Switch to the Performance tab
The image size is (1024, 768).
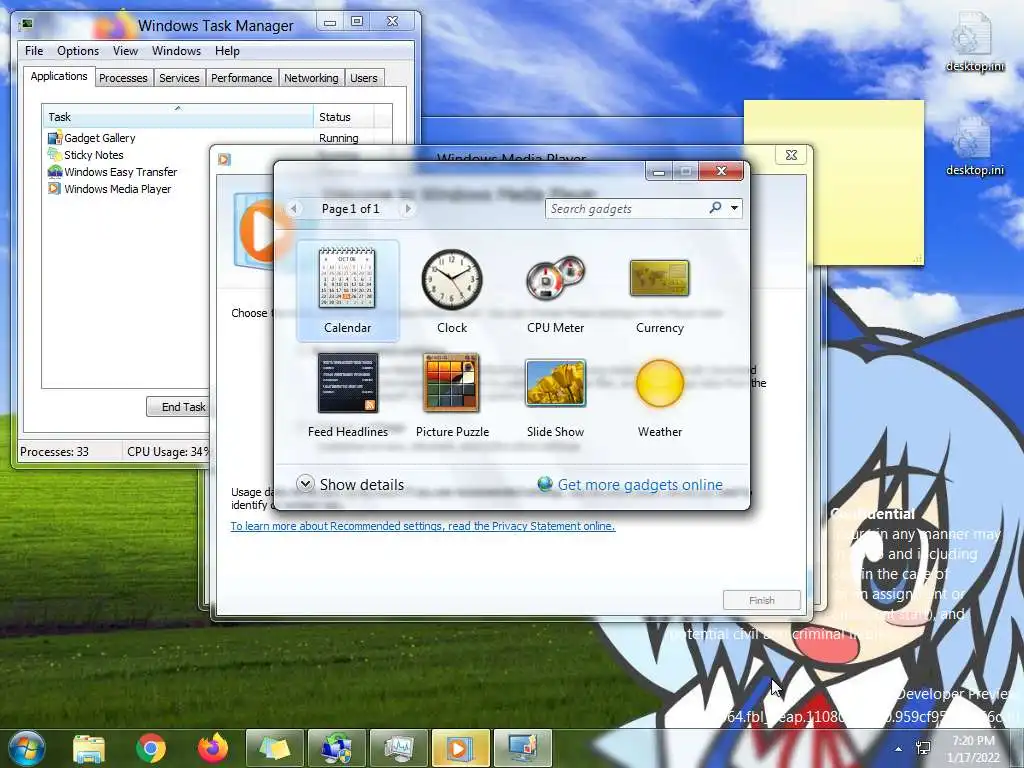click(x=242, y=78)
